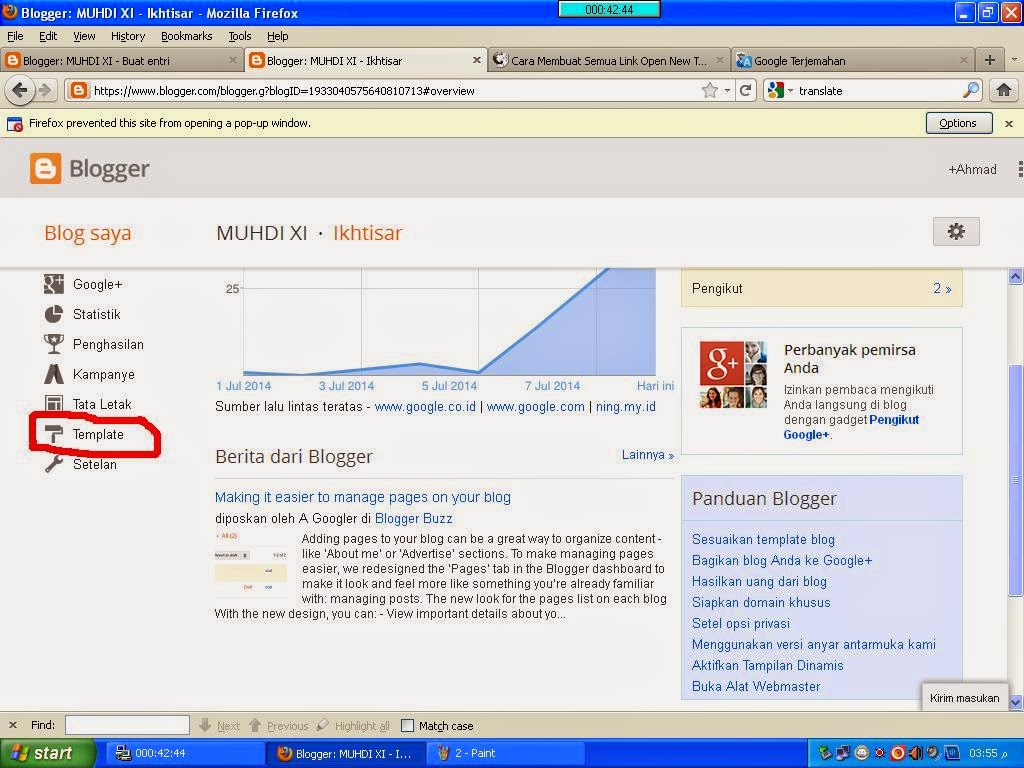Go to browser home icon
The image size is (1024, 768).
tap(1004, 90)
